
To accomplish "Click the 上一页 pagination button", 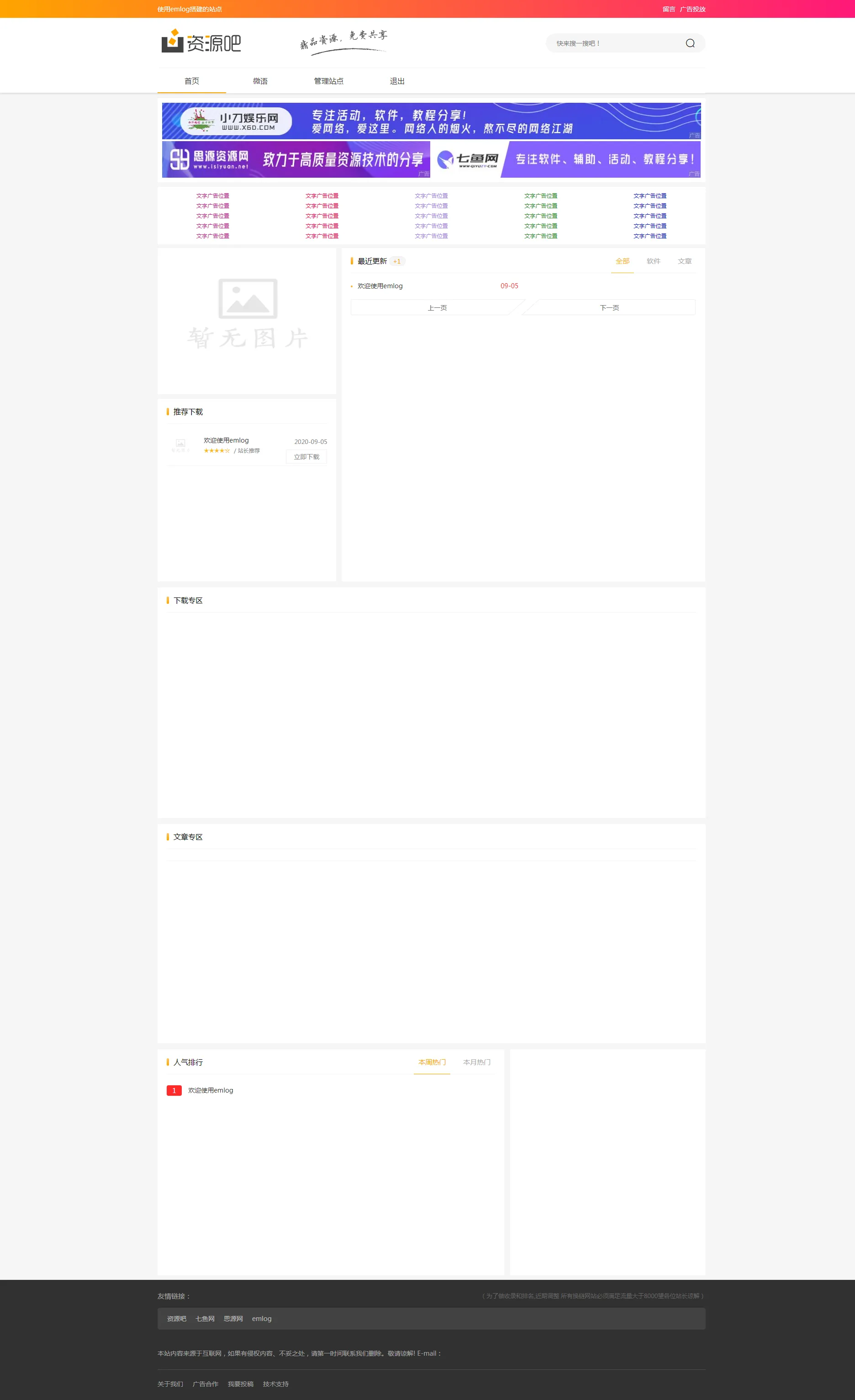I will (437, 308).
